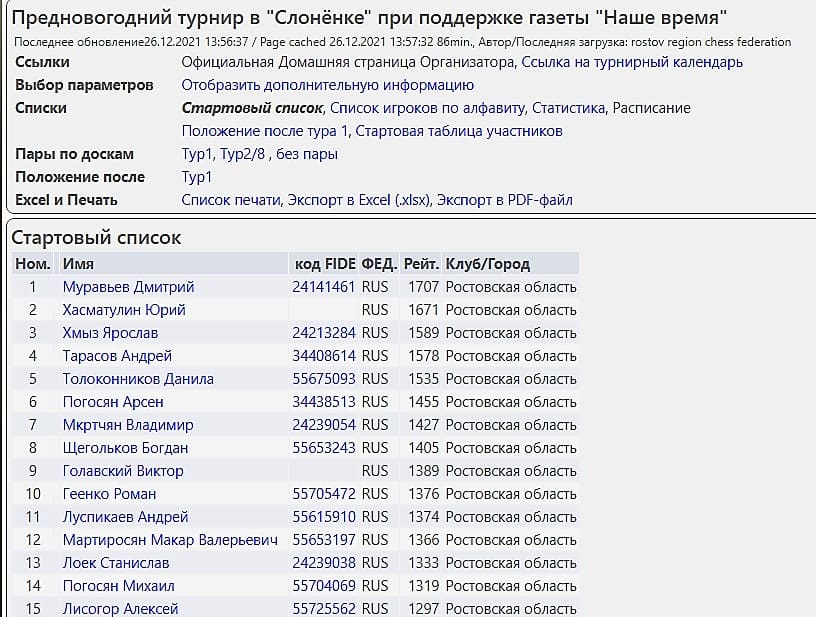Click 'Отобразить дополнительную информацию' link
This screenshot has height=617, width=816.
(x=327, y=85)
